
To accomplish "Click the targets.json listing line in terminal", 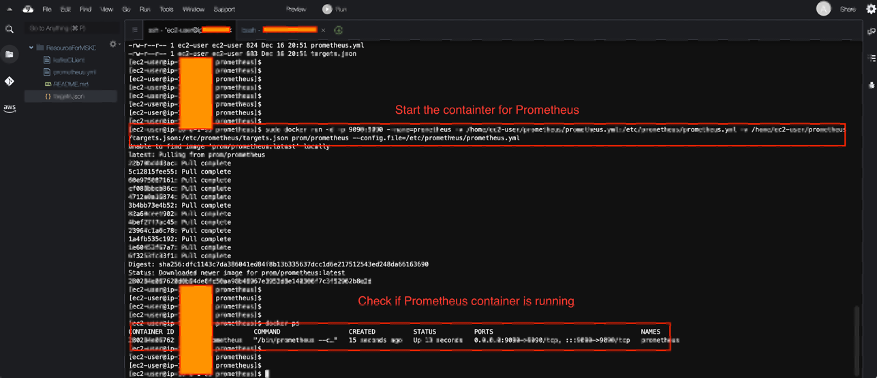I will pos(242,54).
